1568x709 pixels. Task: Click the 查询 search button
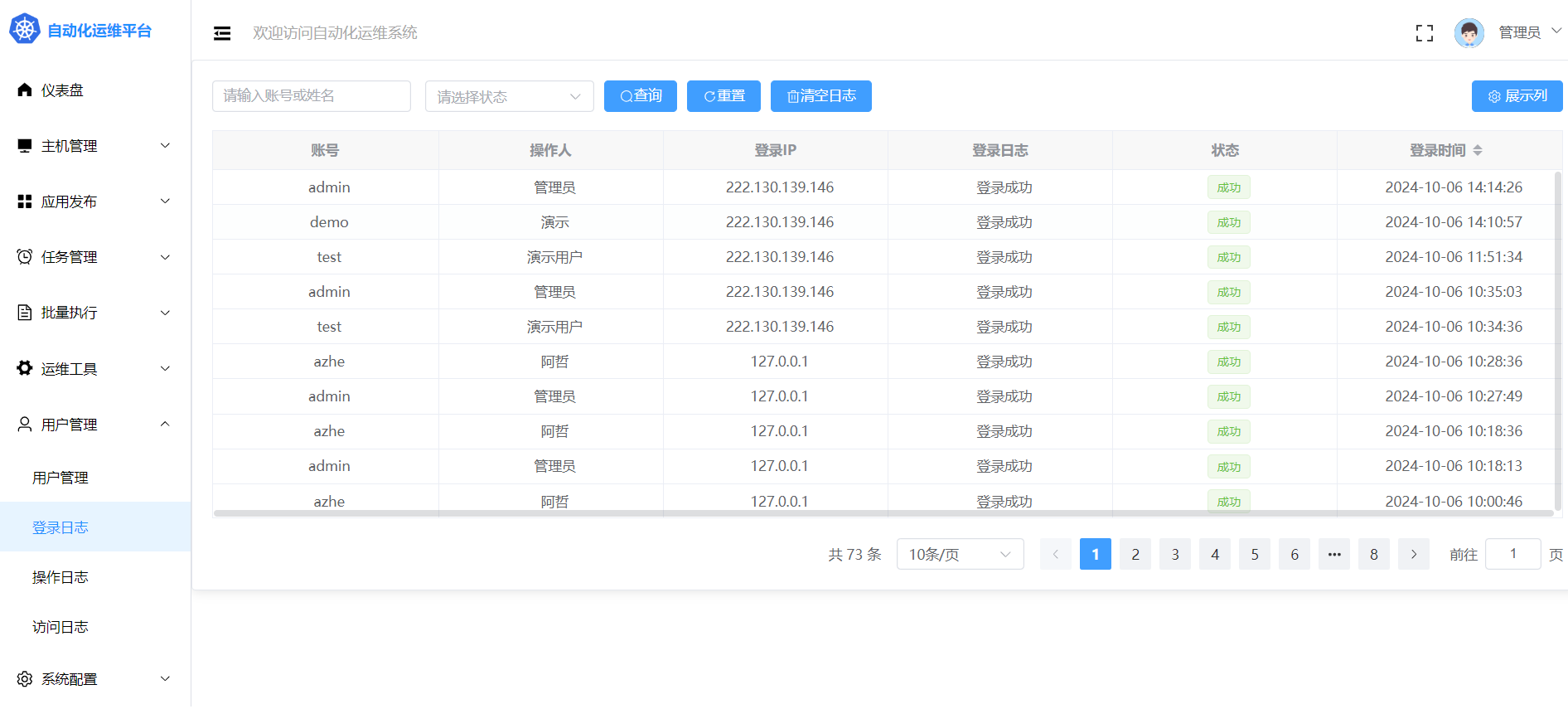[x=640, y=96]
